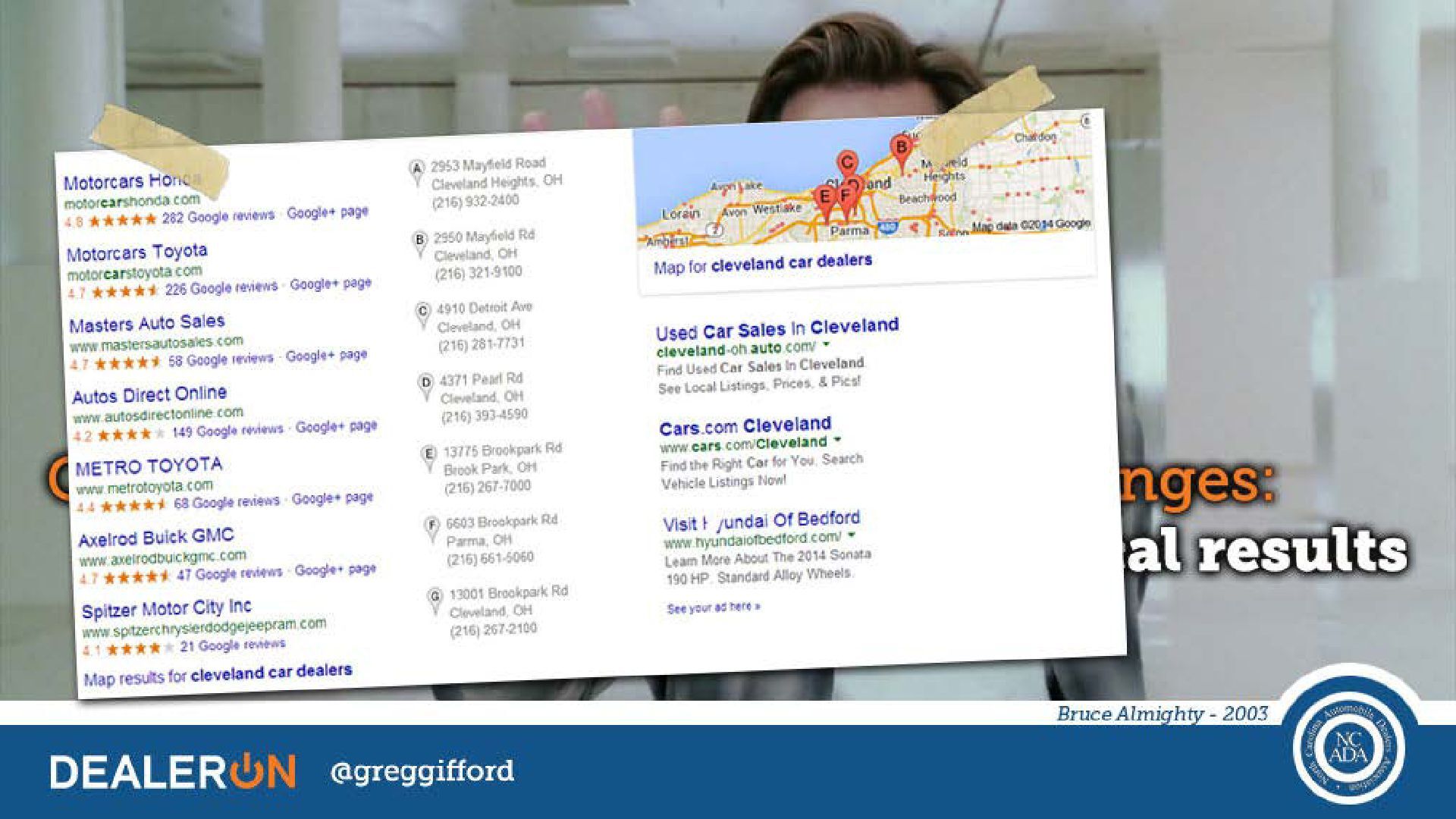Open Google+ page for Motorcars Honda
Viewport: 1456px width, 819px height.
[328, 212]
